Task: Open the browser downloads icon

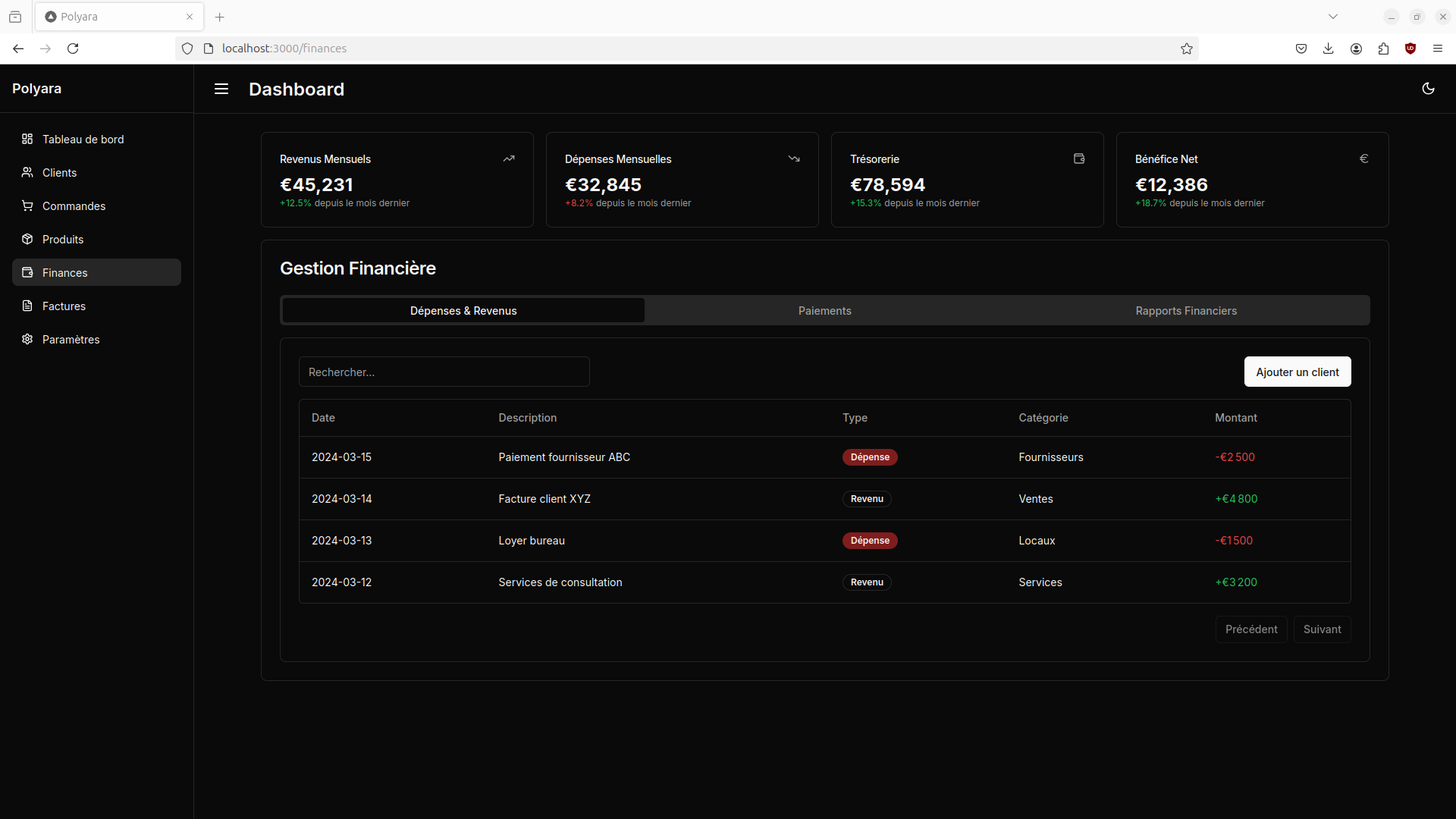Action: coord(1329,48)
